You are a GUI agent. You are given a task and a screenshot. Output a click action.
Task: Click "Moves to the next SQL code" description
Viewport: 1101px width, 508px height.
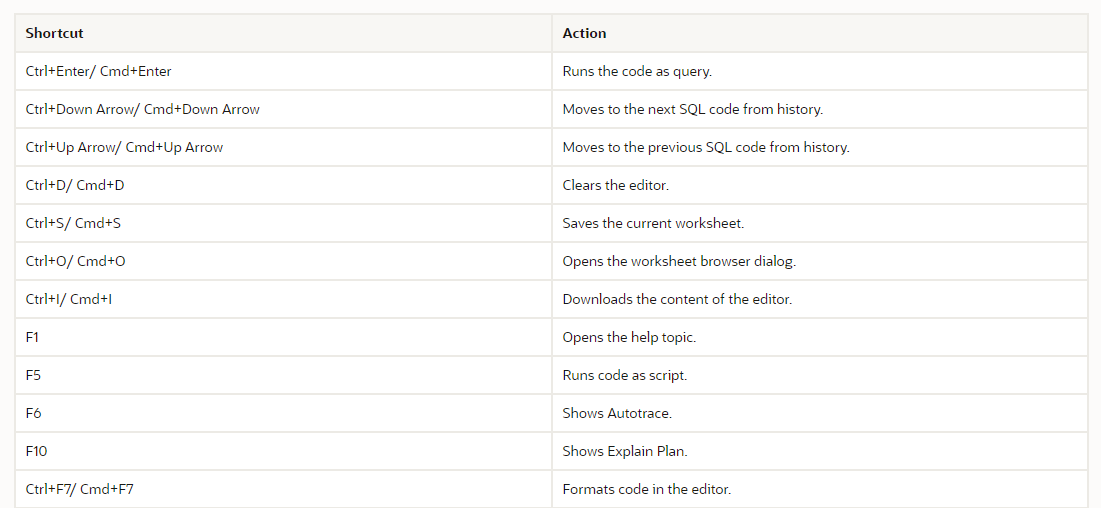[692, 109]
